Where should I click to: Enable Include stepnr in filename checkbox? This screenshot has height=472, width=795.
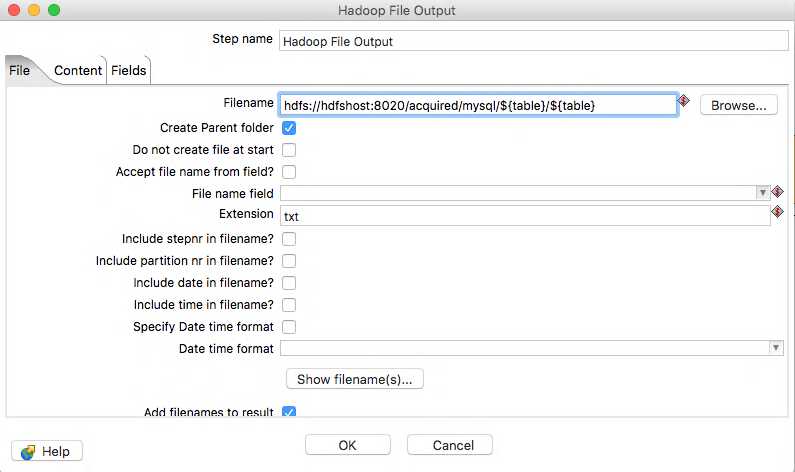point(289,239)
